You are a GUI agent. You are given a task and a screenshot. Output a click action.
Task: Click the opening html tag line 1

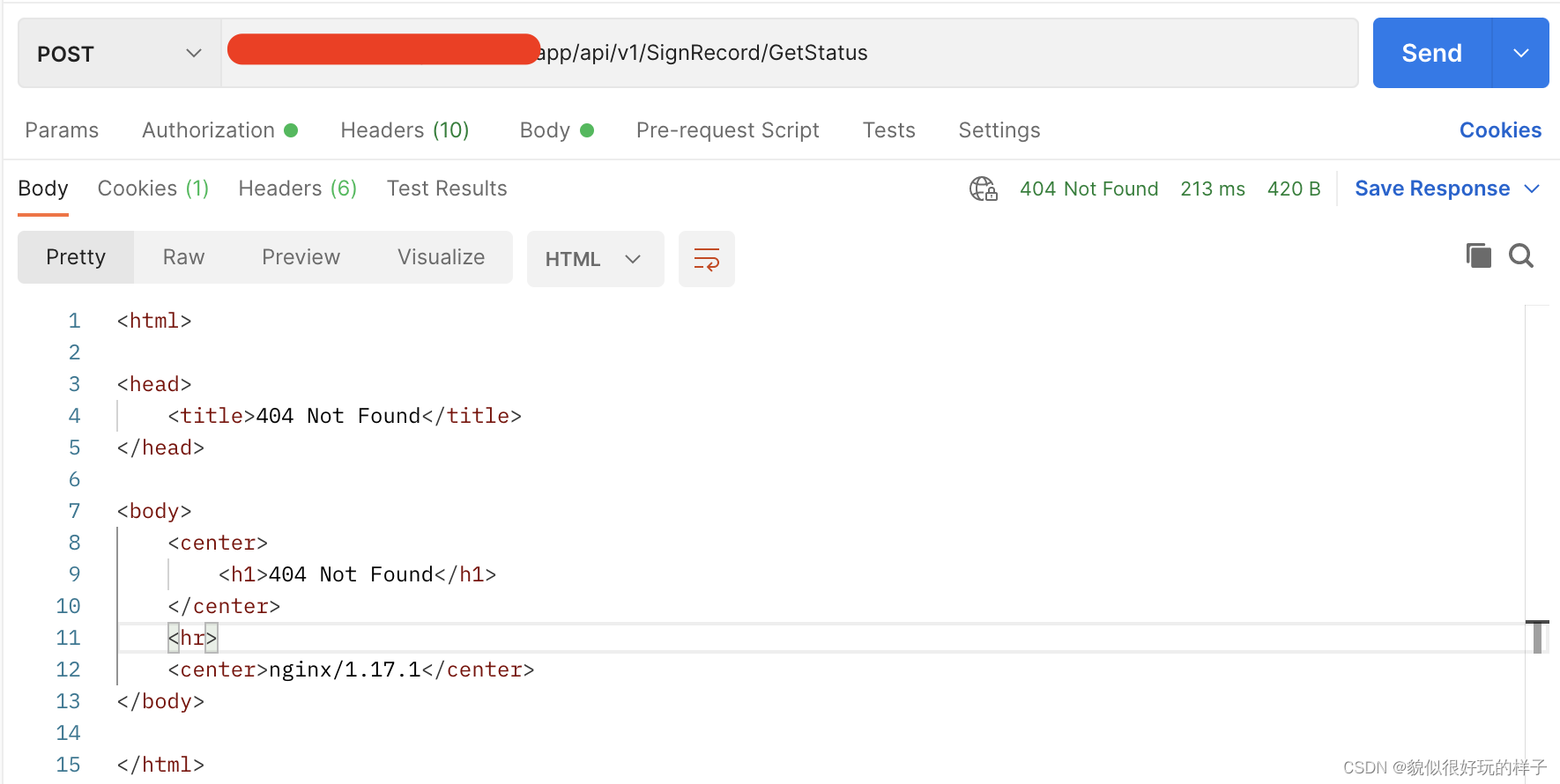pos(154,321)
